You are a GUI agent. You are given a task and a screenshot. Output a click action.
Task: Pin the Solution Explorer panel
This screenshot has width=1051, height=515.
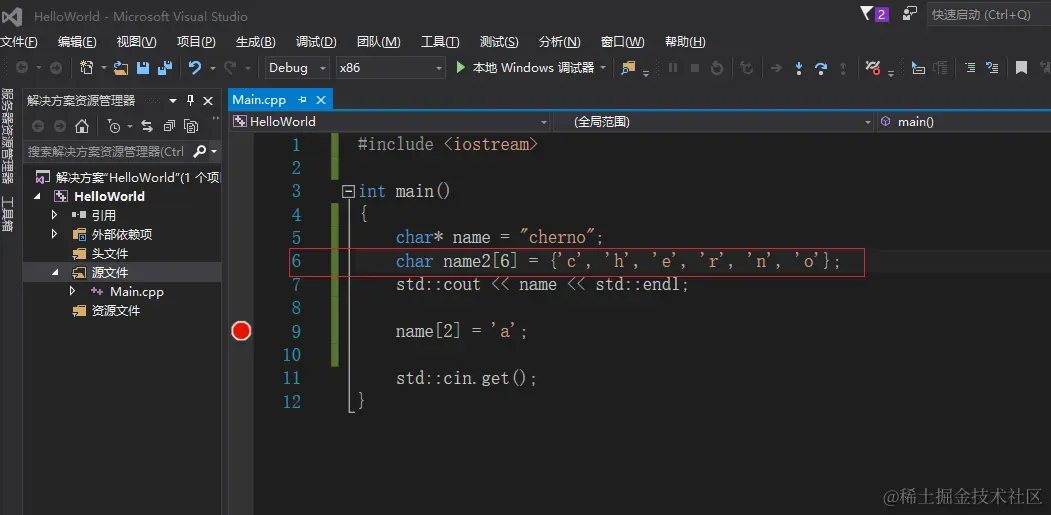(190, 101)
